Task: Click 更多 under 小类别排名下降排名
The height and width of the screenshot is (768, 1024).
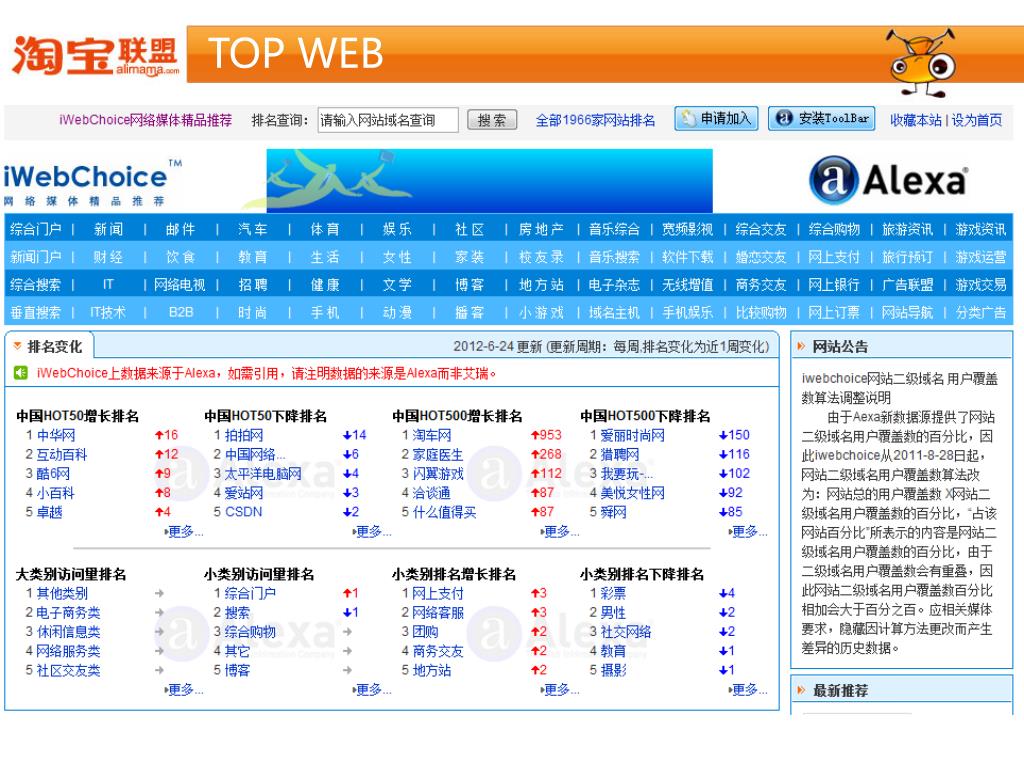Action: click(749, 690)
